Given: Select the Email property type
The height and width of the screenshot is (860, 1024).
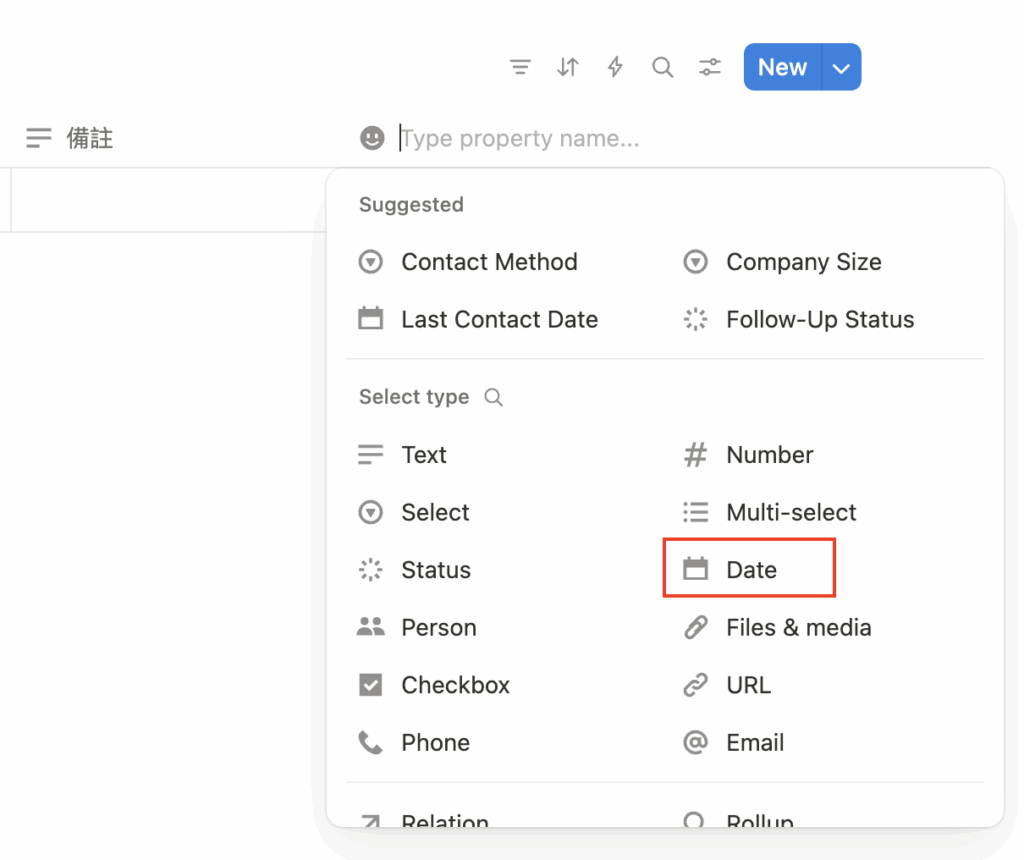Looking at the screenshot, I should tap(754, 743).
